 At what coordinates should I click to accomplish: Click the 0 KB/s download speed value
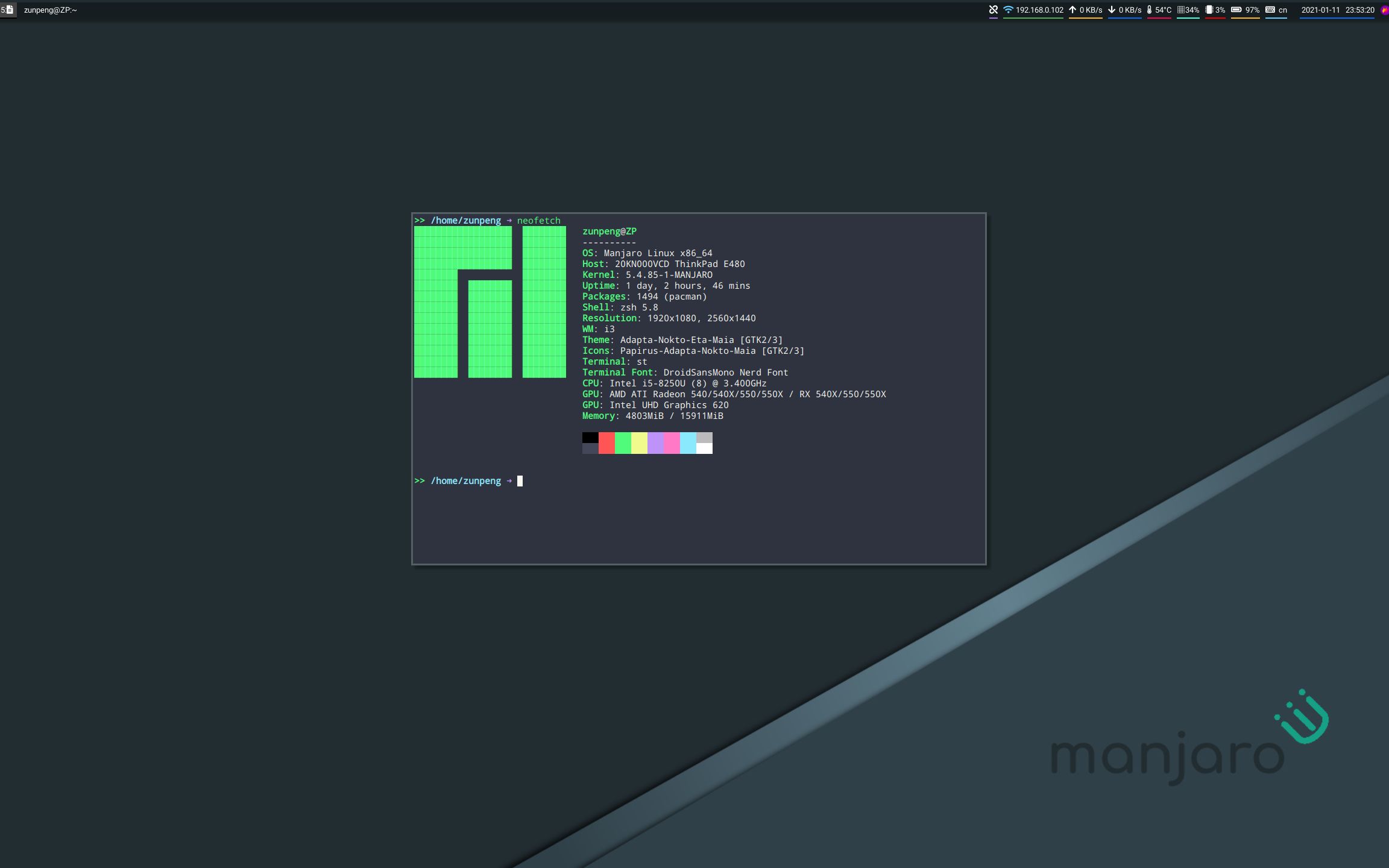[1130, 10]
